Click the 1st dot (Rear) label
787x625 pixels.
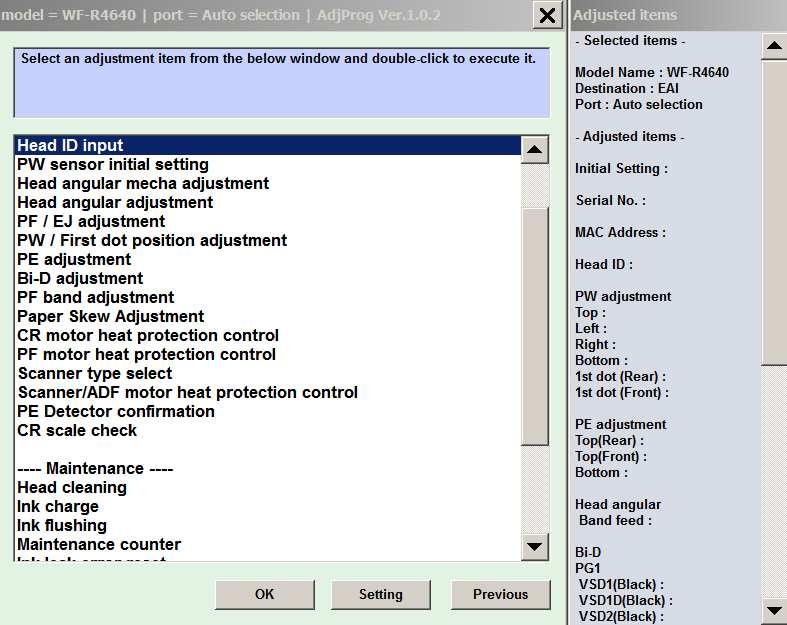(620, 377)
